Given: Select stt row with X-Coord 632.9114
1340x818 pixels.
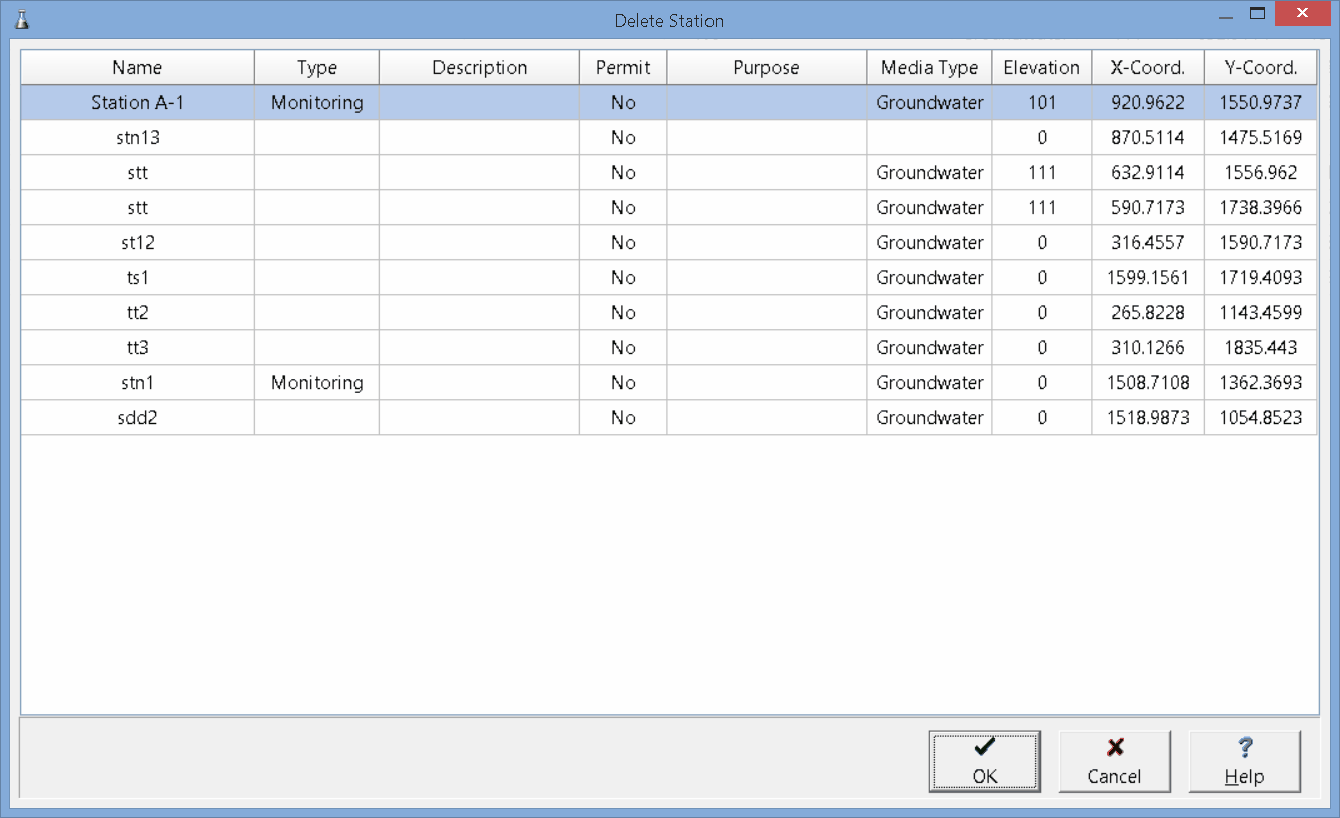Looking at the screenshot, I should 669,173.
